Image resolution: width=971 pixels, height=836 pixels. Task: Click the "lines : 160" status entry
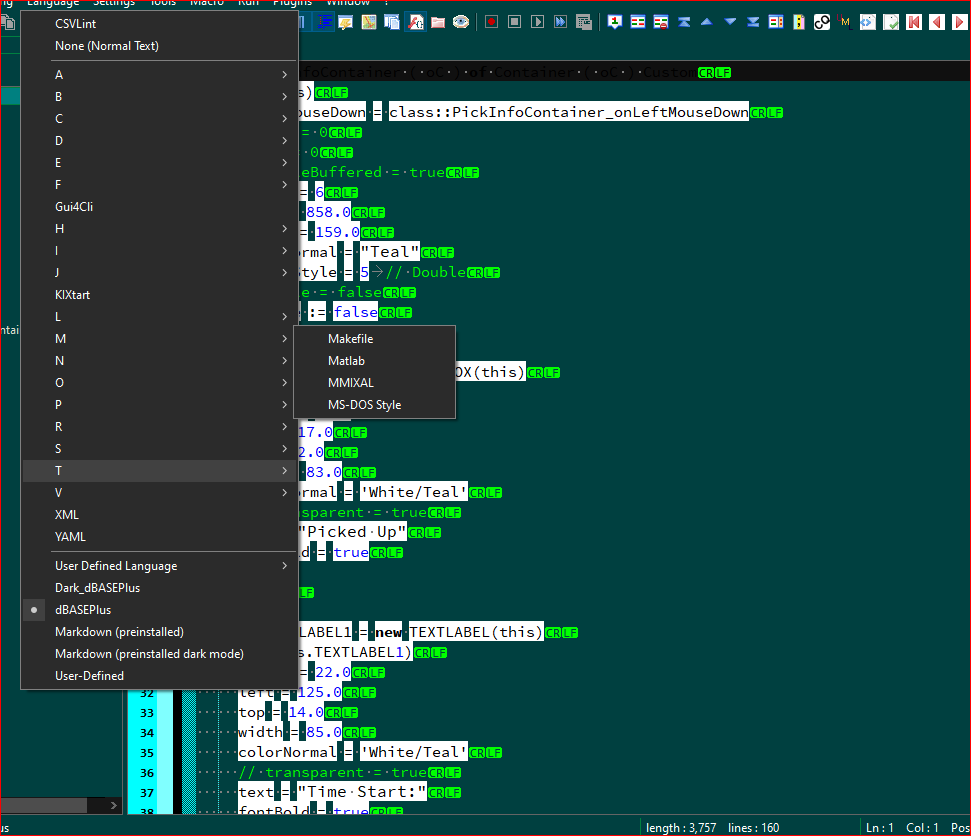(754, 828)
